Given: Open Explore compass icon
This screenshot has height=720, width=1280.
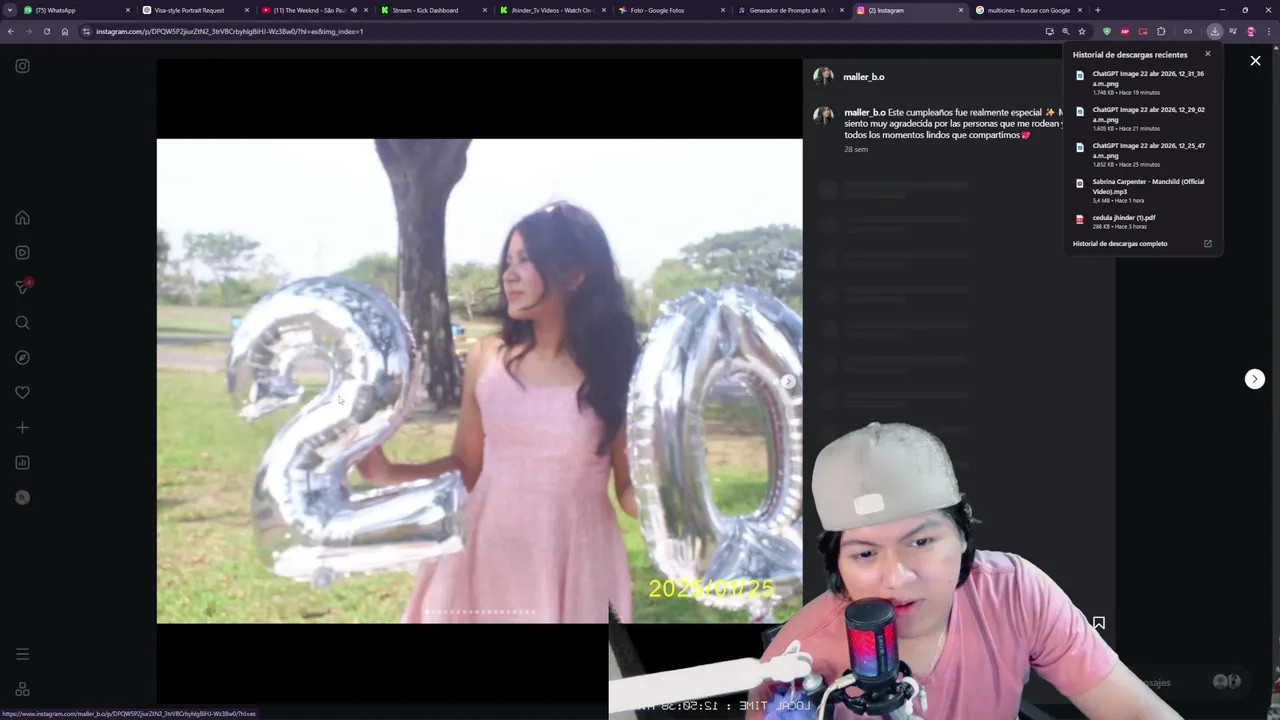Looking at the screenshot, I should click(x=22, y=358).
